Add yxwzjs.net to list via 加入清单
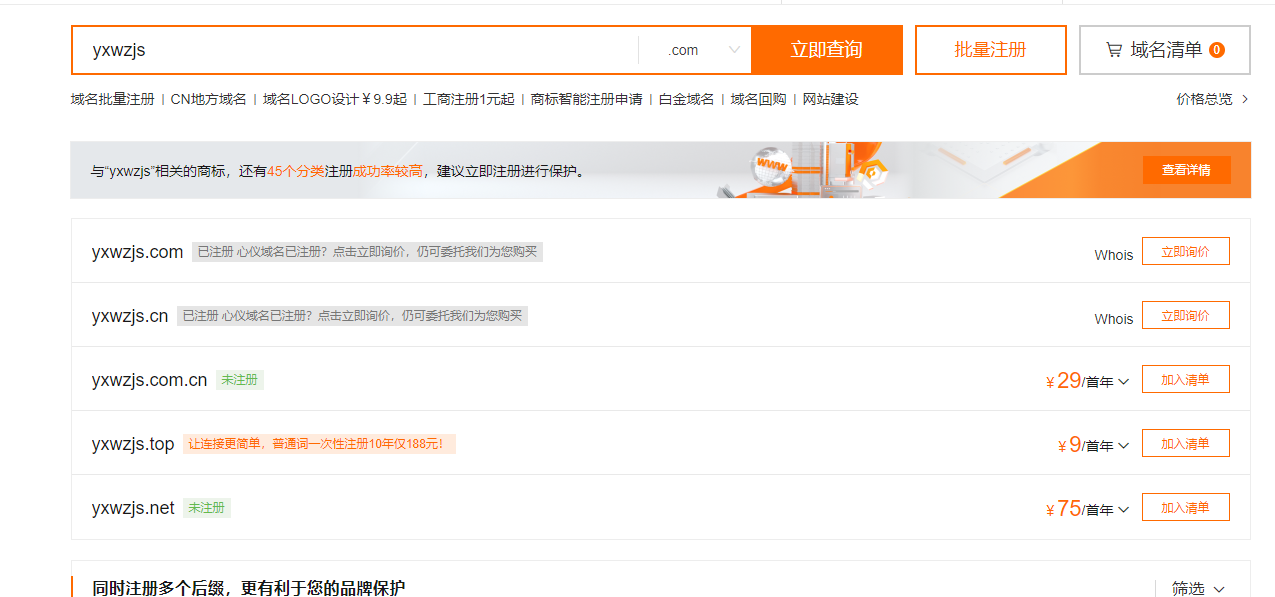The width and height of the screenshot is (1275, 597). click(1185, 508)
